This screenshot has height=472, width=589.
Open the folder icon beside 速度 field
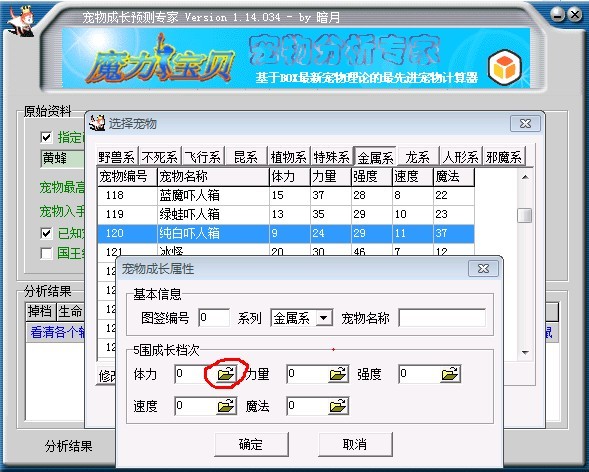[226, 406]
